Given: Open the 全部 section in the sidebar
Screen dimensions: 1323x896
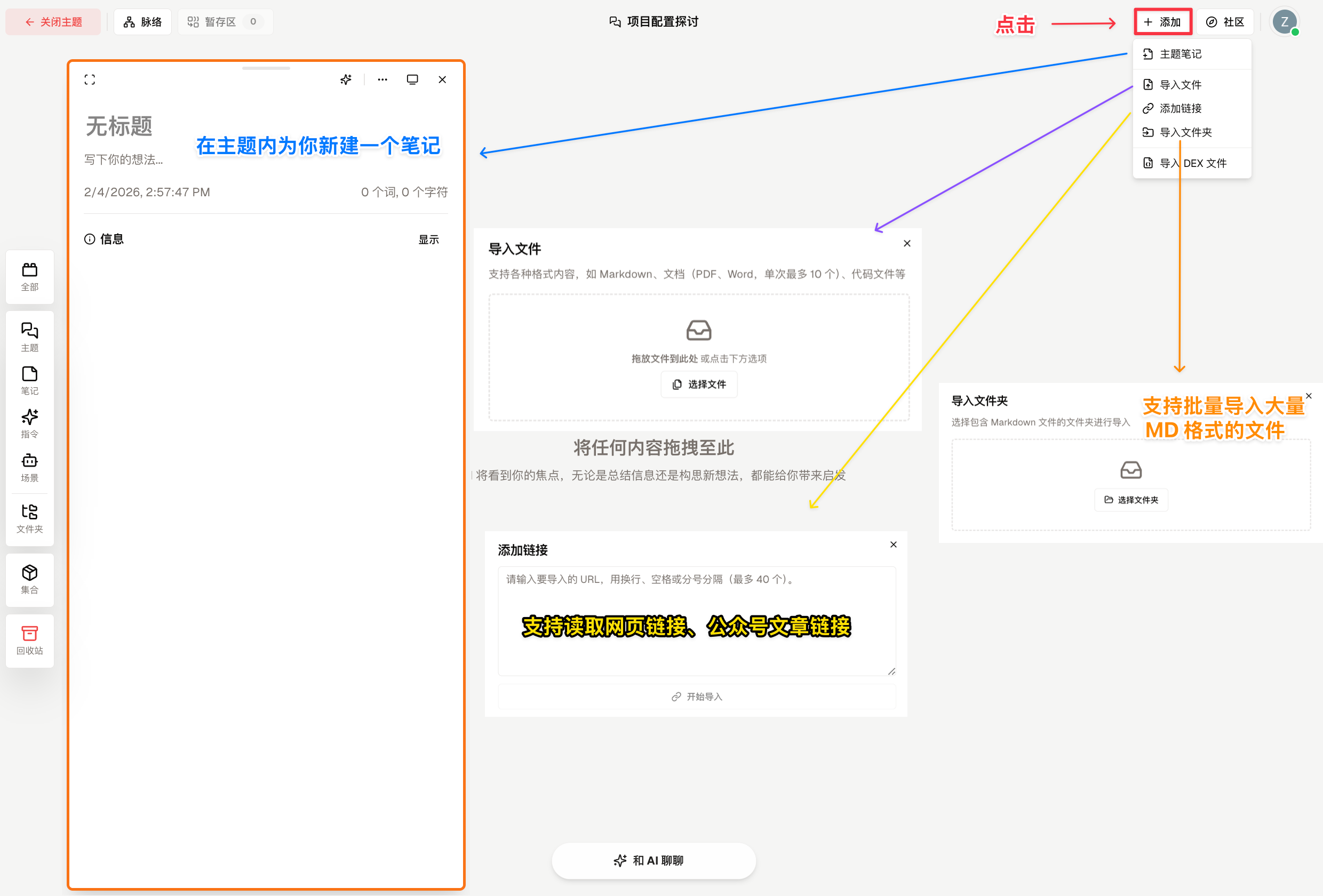Looking at the screenshot, I should pyautogui.click(x=29, y=277).
